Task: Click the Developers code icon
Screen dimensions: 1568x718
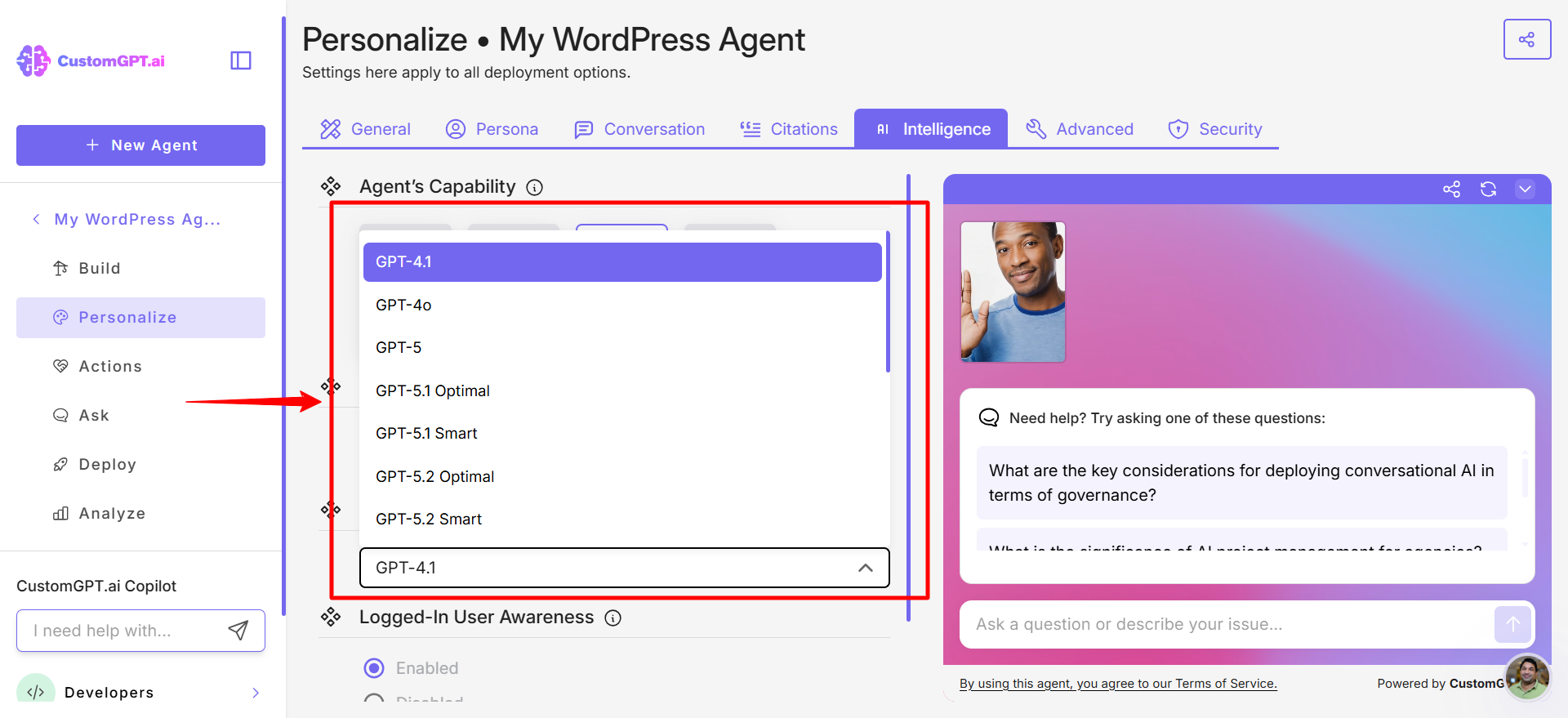Action: click(x=35, y=692)
